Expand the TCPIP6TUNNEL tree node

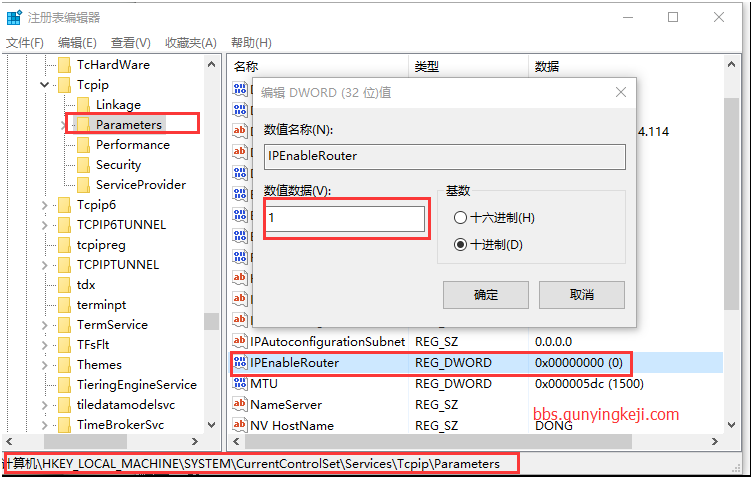pos(45,225)
